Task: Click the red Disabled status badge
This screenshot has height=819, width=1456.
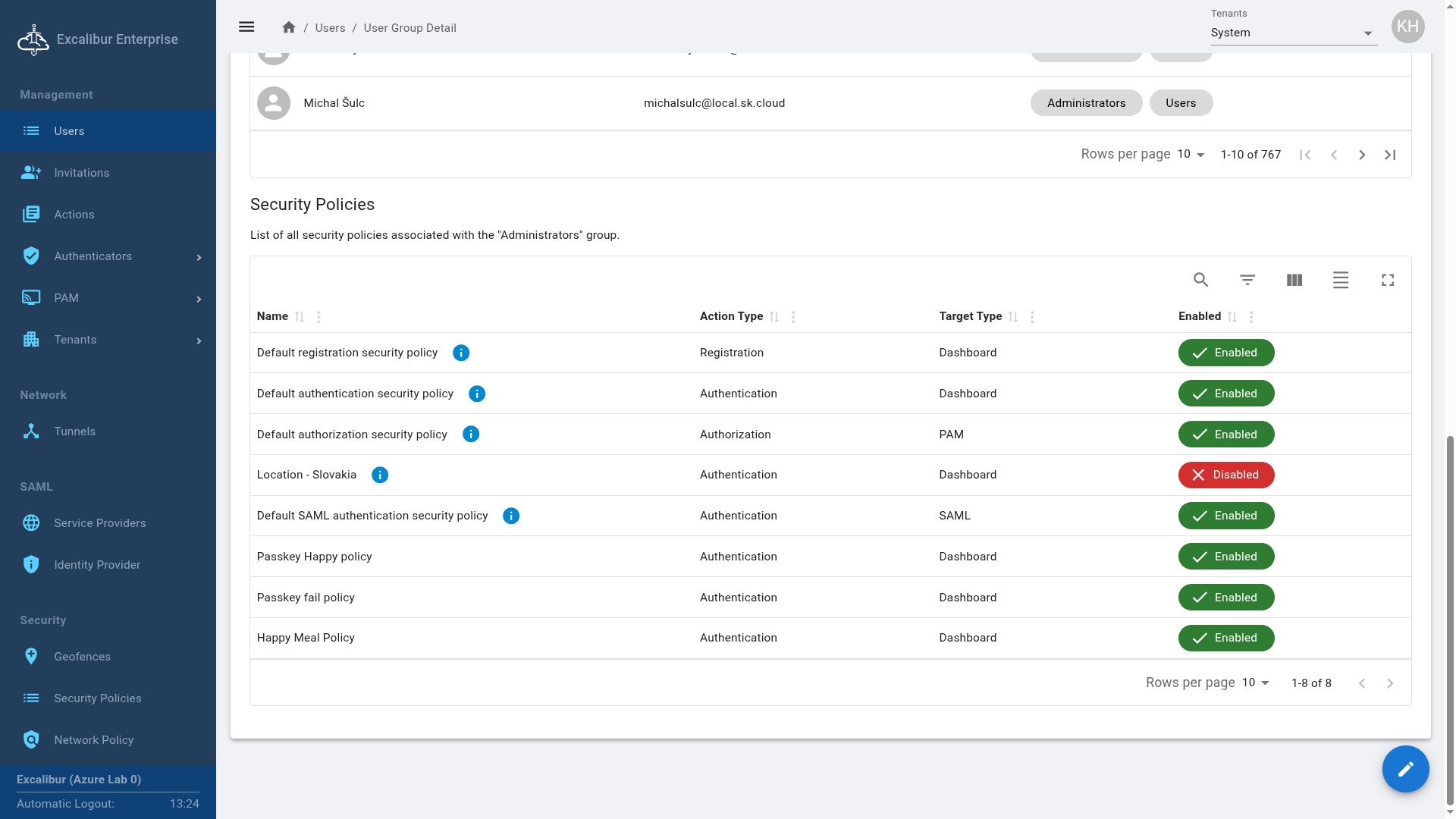Action: pyautogui.click(x=1225, y=475)
